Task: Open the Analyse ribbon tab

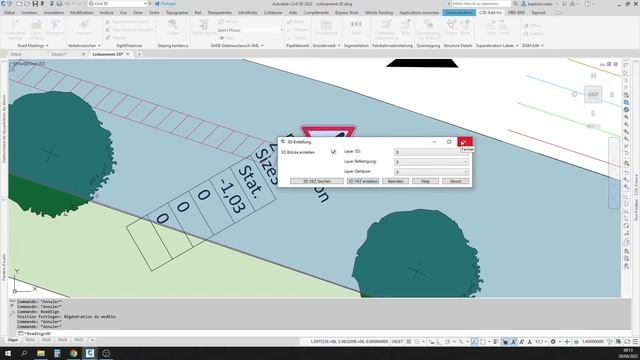Action: [x=107, y=13]
